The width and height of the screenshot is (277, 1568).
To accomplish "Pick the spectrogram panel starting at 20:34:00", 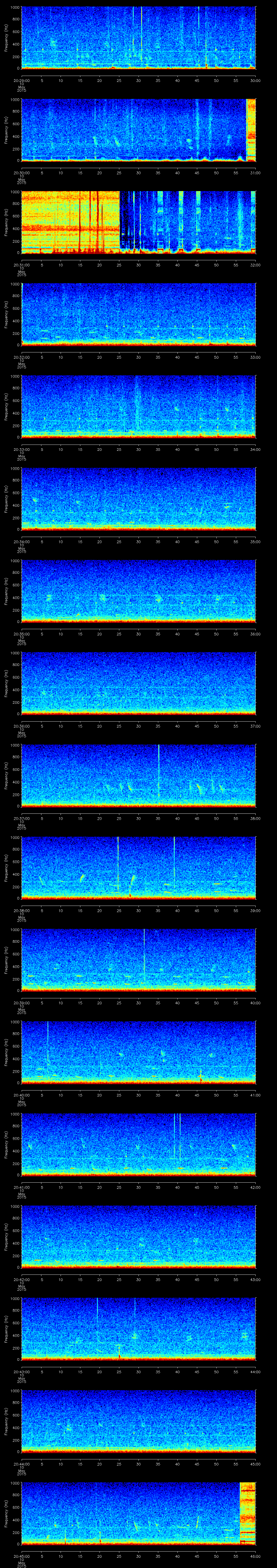I will coord(139,499).
